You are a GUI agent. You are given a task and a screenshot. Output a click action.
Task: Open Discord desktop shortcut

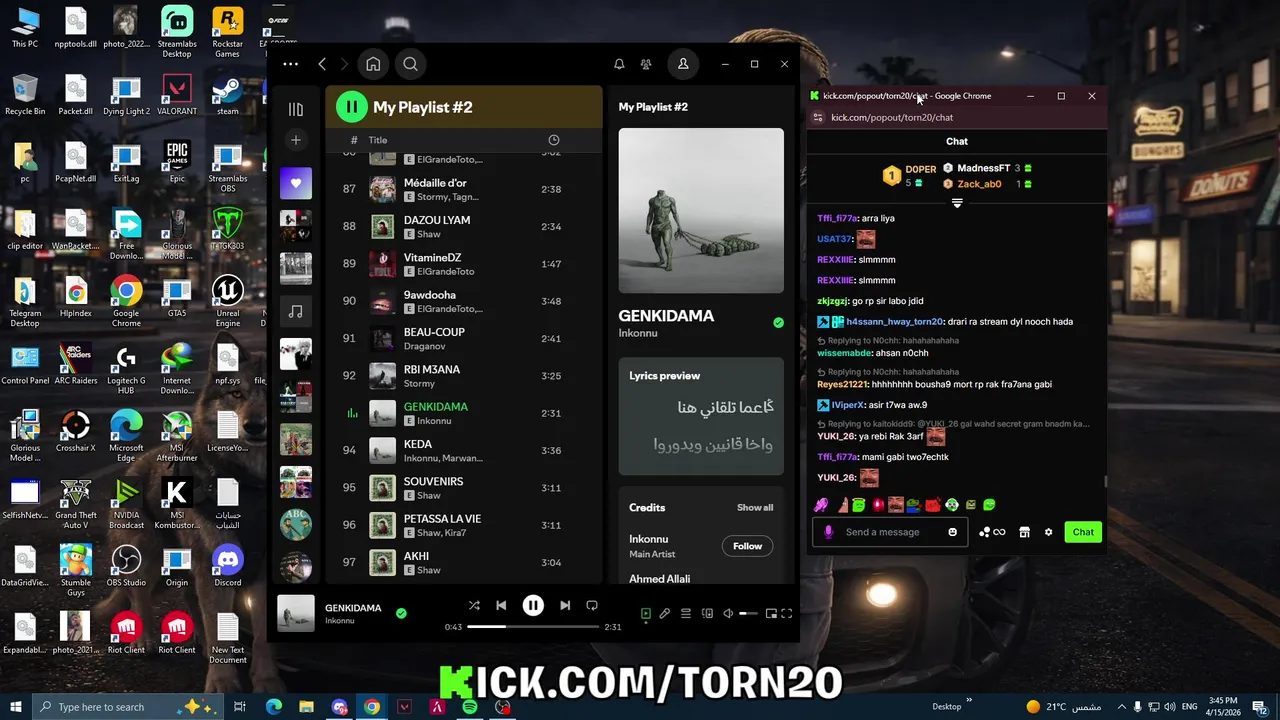(x=227, y=565)
